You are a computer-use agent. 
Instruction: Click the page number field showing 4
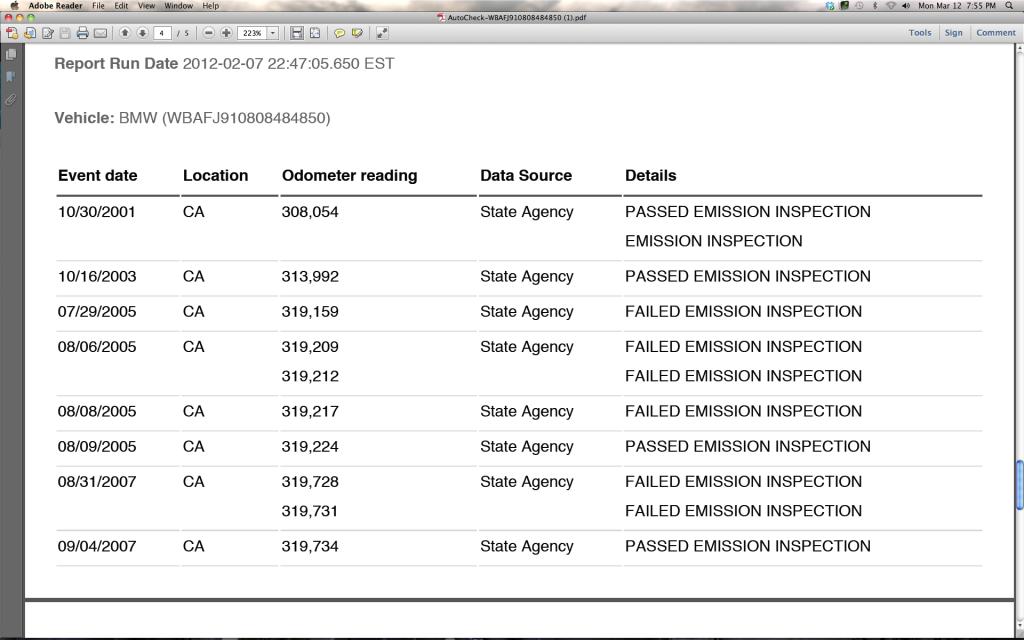pos(162,33)
